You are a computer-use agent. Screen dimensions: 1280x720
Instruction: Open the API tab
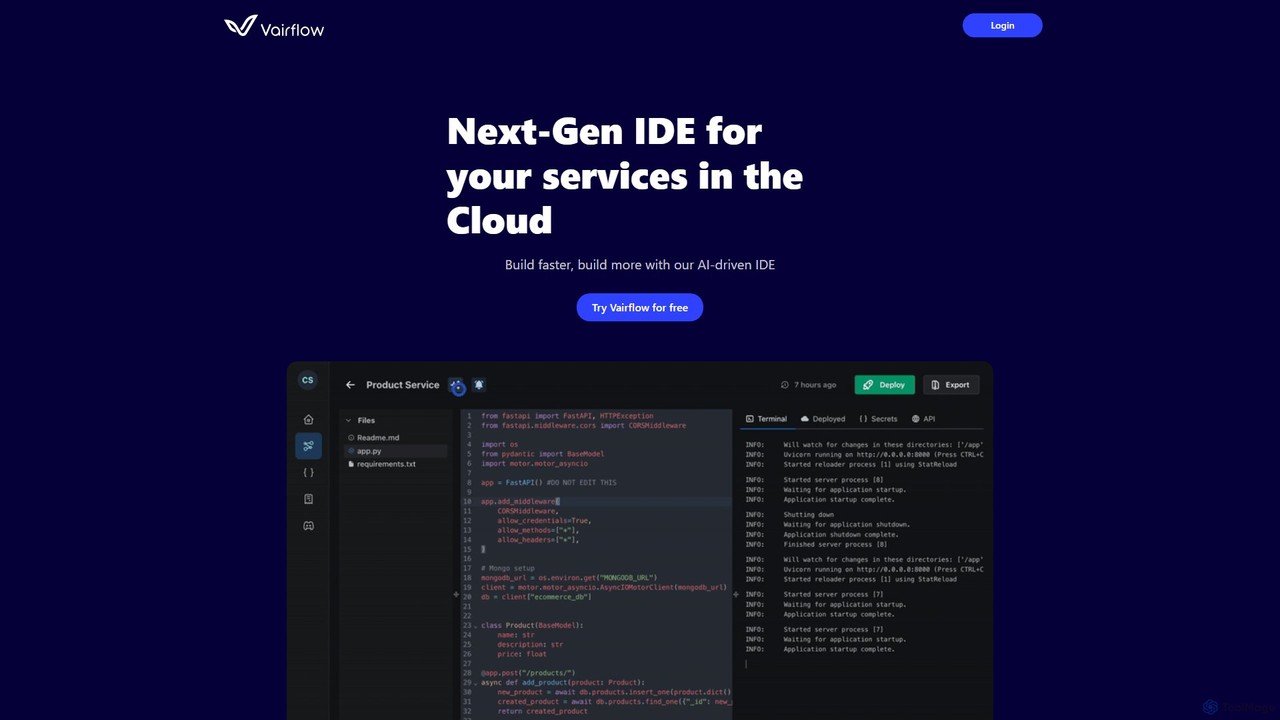point(923,419)
